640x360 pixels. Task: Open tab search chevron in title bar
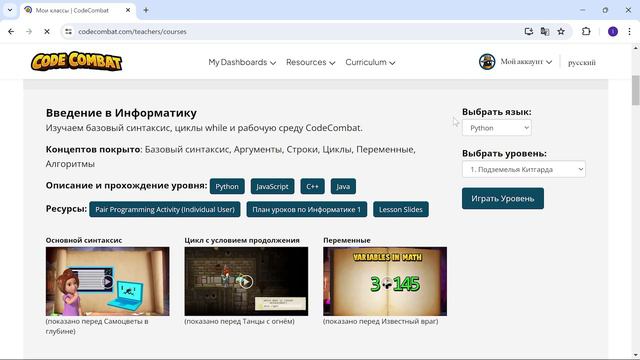pos(10,10)
